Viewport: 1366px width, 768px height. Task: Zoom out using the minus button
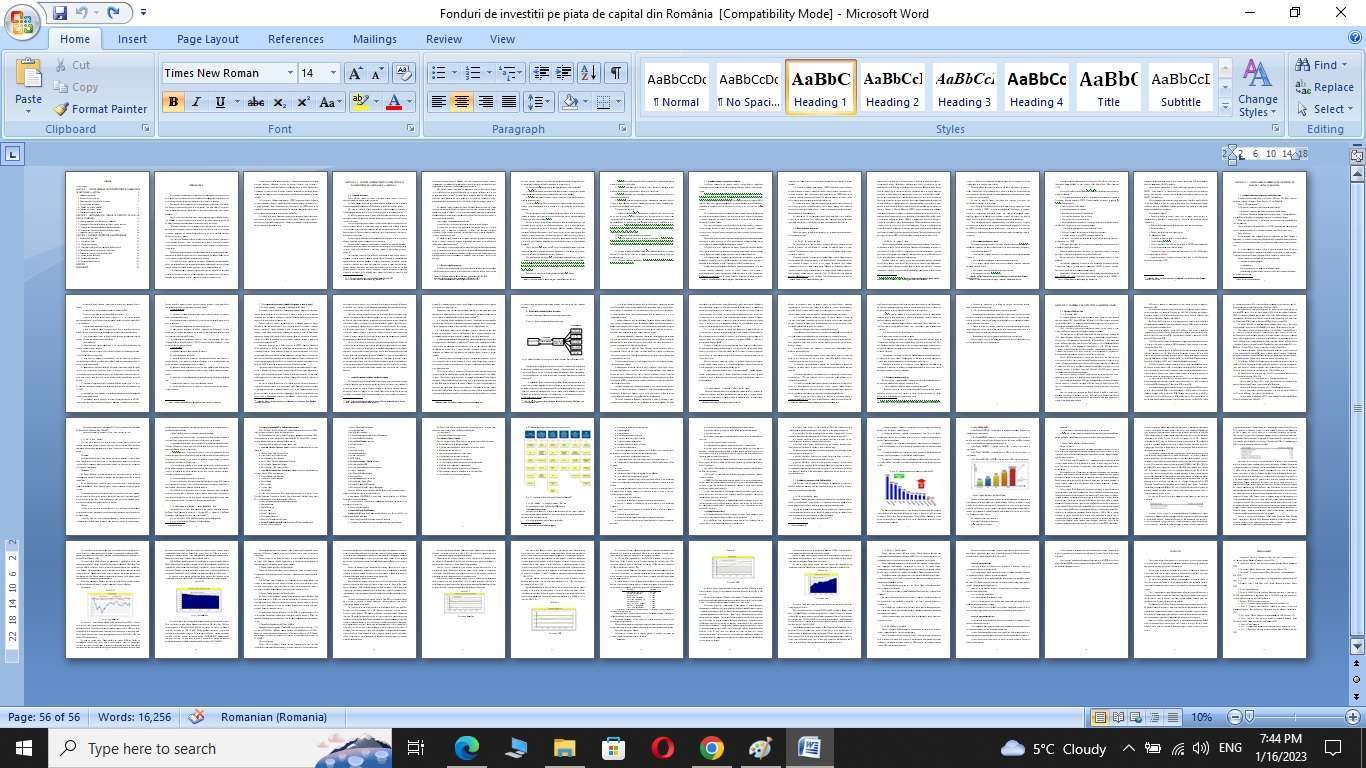tap(1235, 717)
